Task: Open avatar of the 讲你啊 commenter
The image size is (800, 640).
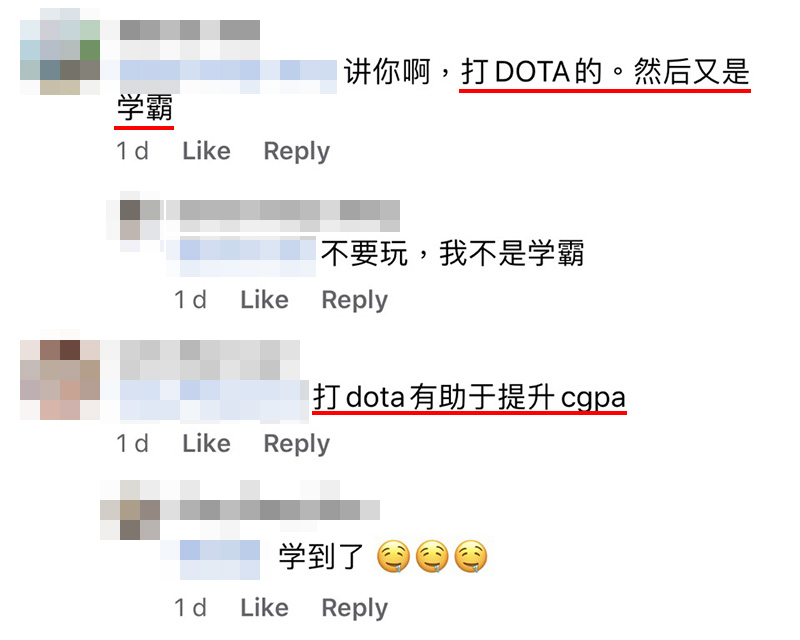Action: [60, 51]
